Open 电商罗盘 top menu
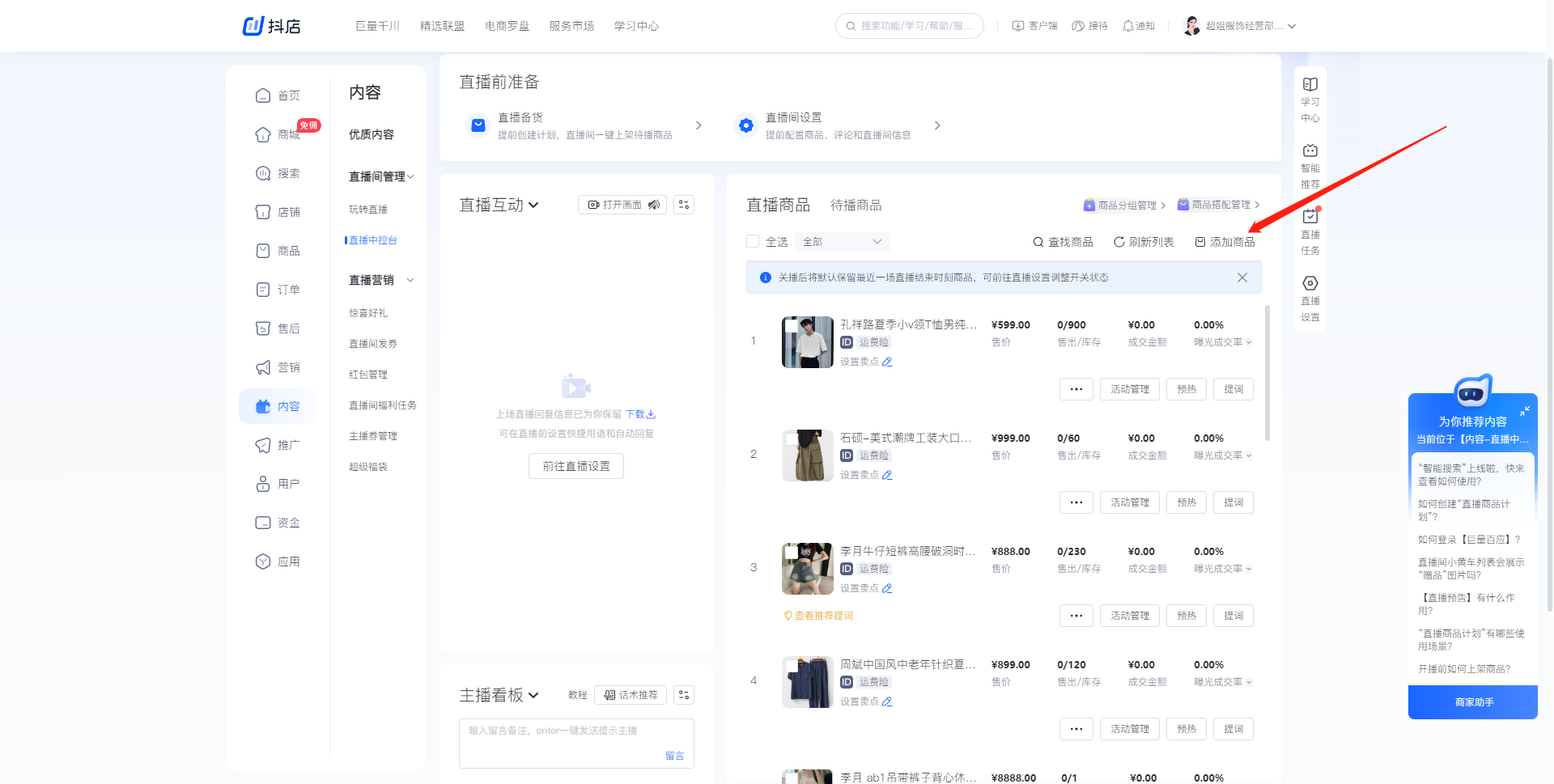 click(x=507, y=26)
